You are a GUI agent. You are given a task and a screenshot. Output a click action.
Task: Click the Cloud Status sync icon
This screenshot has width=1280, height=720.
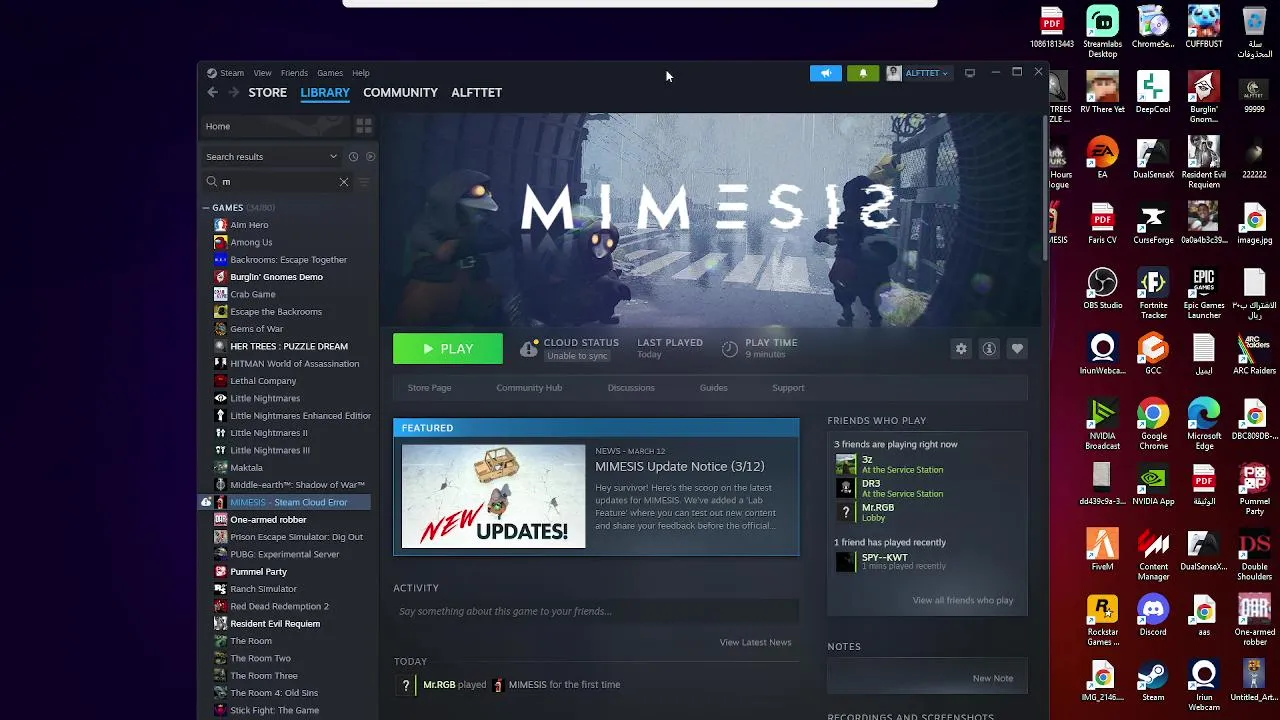click(x=529, y=349)
